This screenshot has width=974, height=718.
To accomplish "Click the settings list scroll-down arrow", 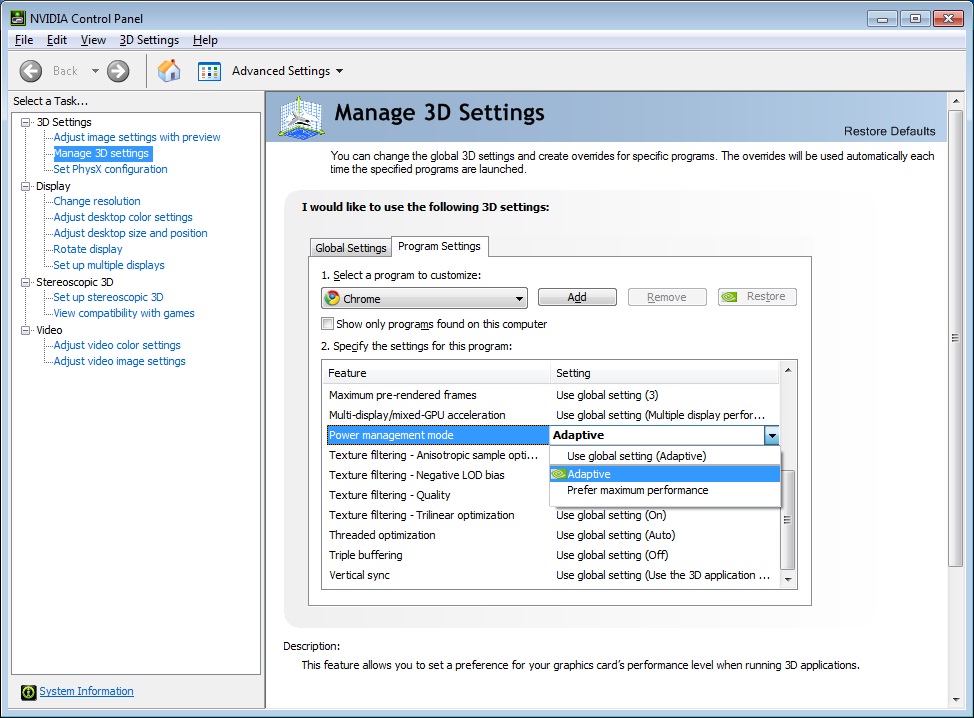I will [788, 579].
